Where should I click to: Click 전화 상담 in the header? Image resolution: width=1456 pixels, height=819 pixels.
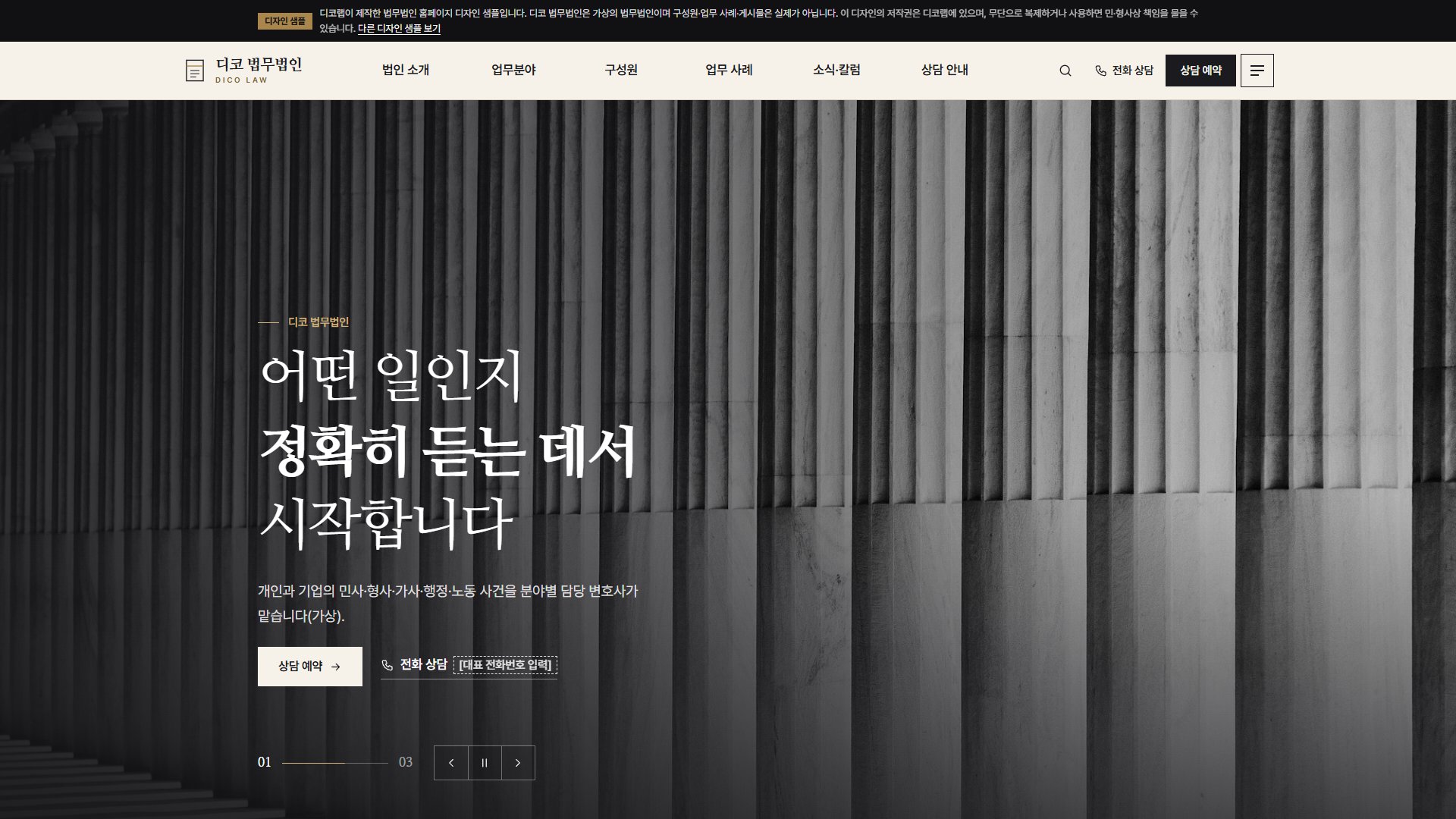tap(1125, 71)
